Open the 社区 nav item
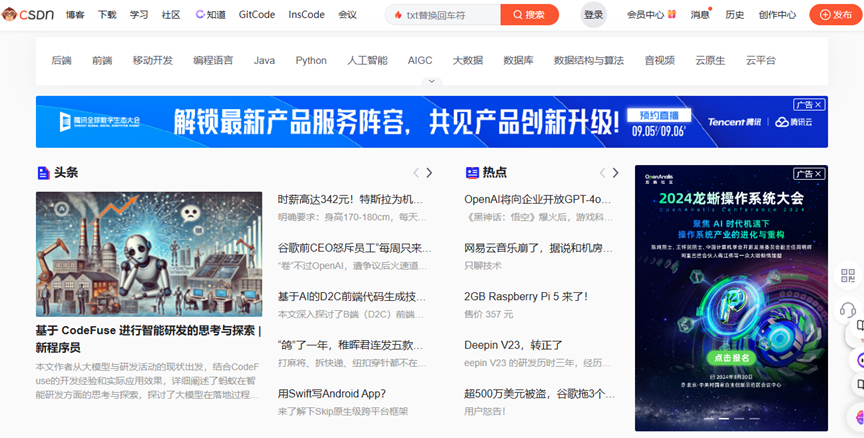This screenshot has width=864, height=438. click(171, 15)
